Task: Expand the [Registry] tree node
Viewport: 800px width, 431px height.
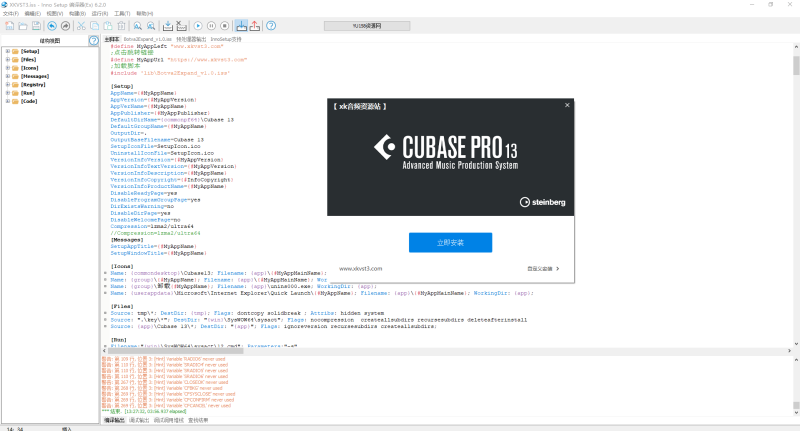Action: point(8,84)
